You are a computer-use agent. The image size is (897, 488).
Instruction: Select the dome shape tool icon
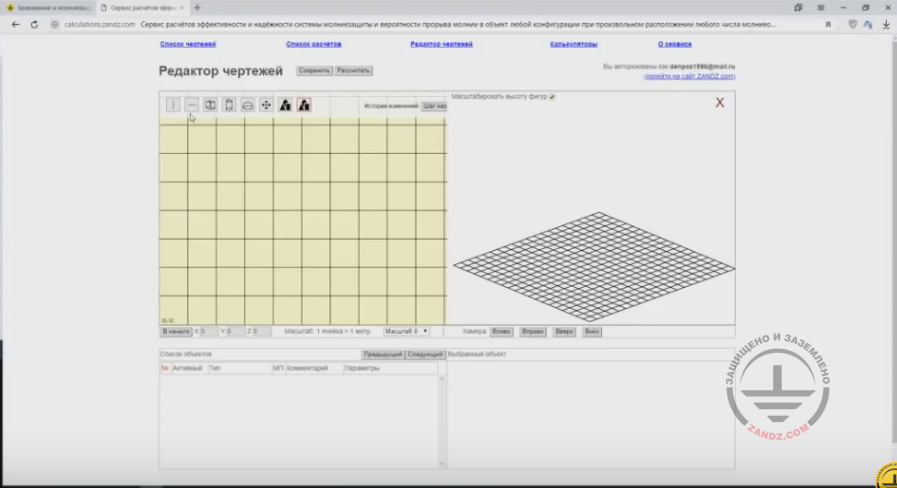pos(247,105)
